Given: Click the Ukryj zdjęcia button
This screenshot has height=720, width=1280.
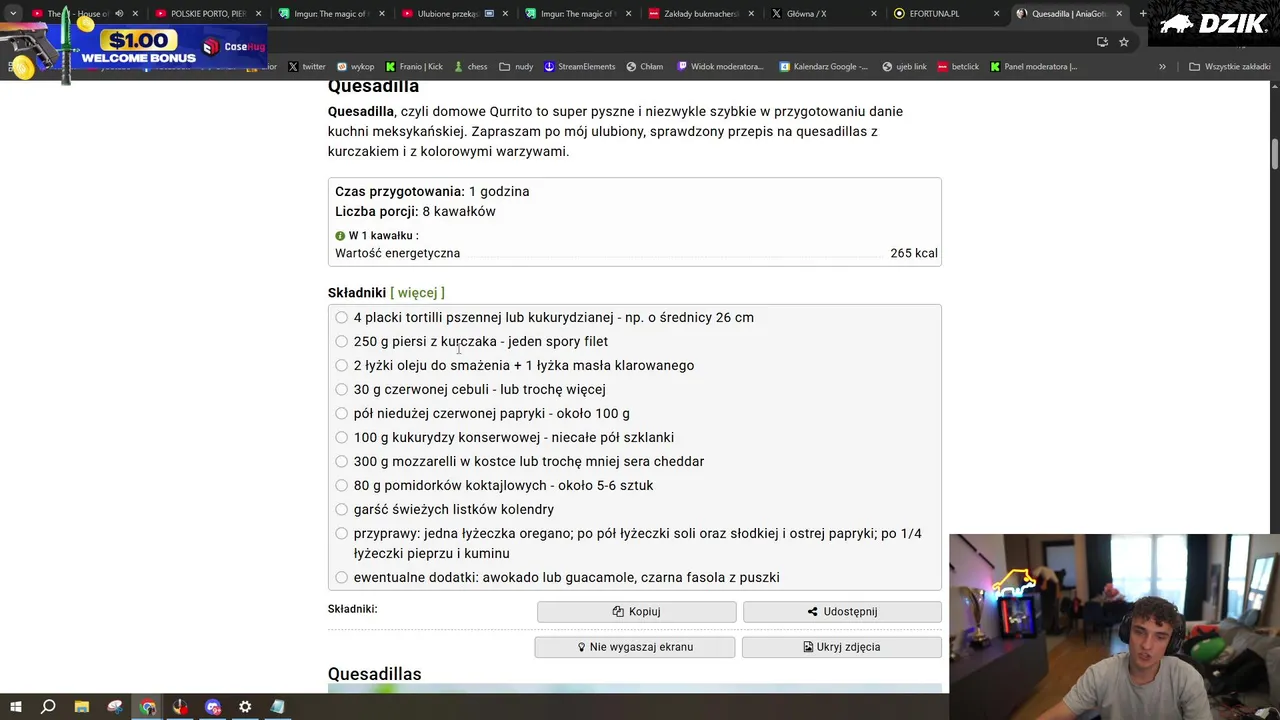Looking at the screenshot, I should pyautogui.click(x=842, y=647).
